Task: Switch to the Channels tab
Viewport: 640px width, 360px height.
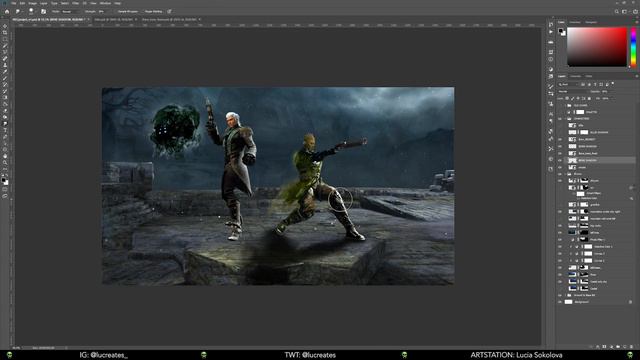Action: coord(576,76)
